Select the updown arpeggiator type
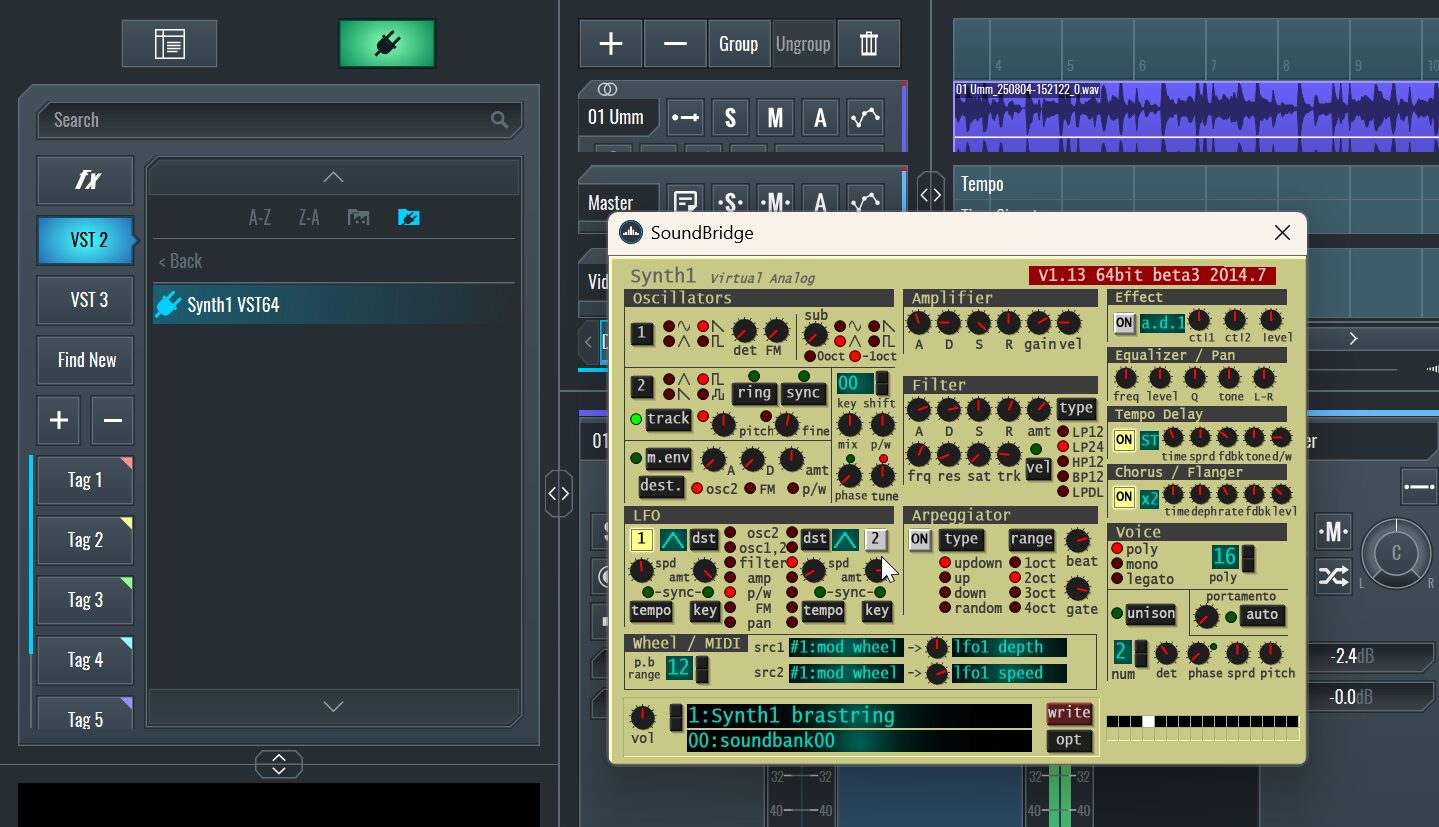Screen dimensions: 1439x827 [946, 563]
